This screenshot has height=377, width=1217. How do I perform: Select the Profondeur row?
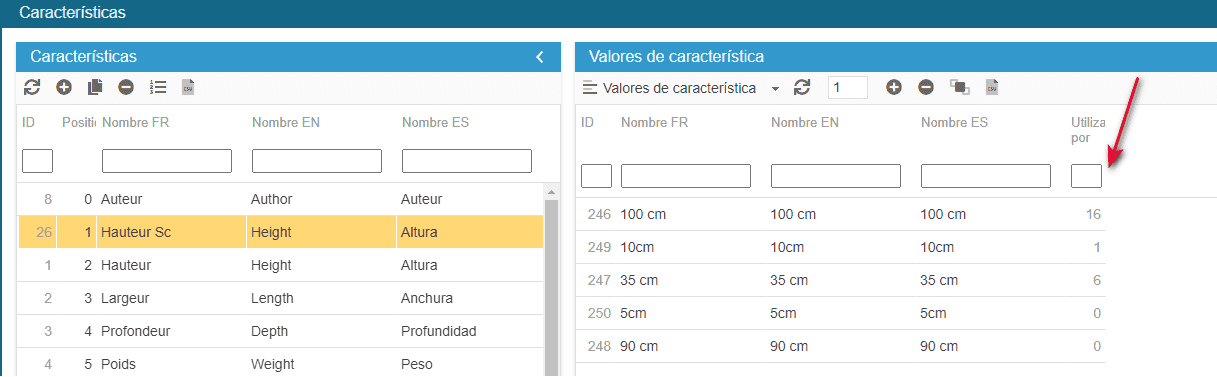[280, 331]
